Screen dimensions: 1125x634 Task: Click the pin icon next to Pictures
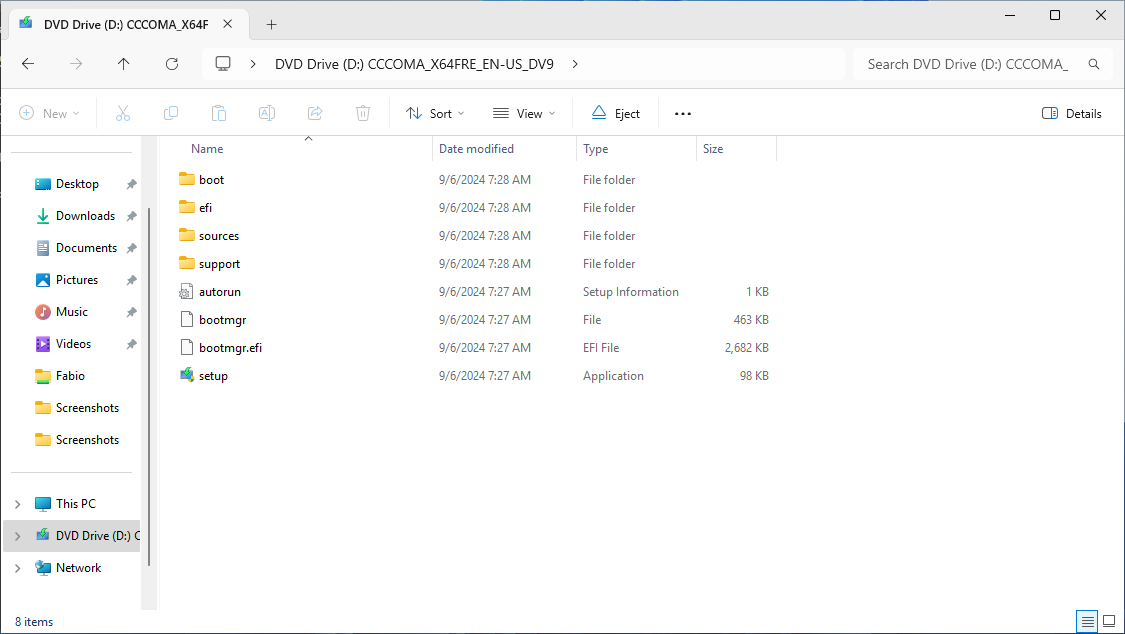tap(131, 280)
